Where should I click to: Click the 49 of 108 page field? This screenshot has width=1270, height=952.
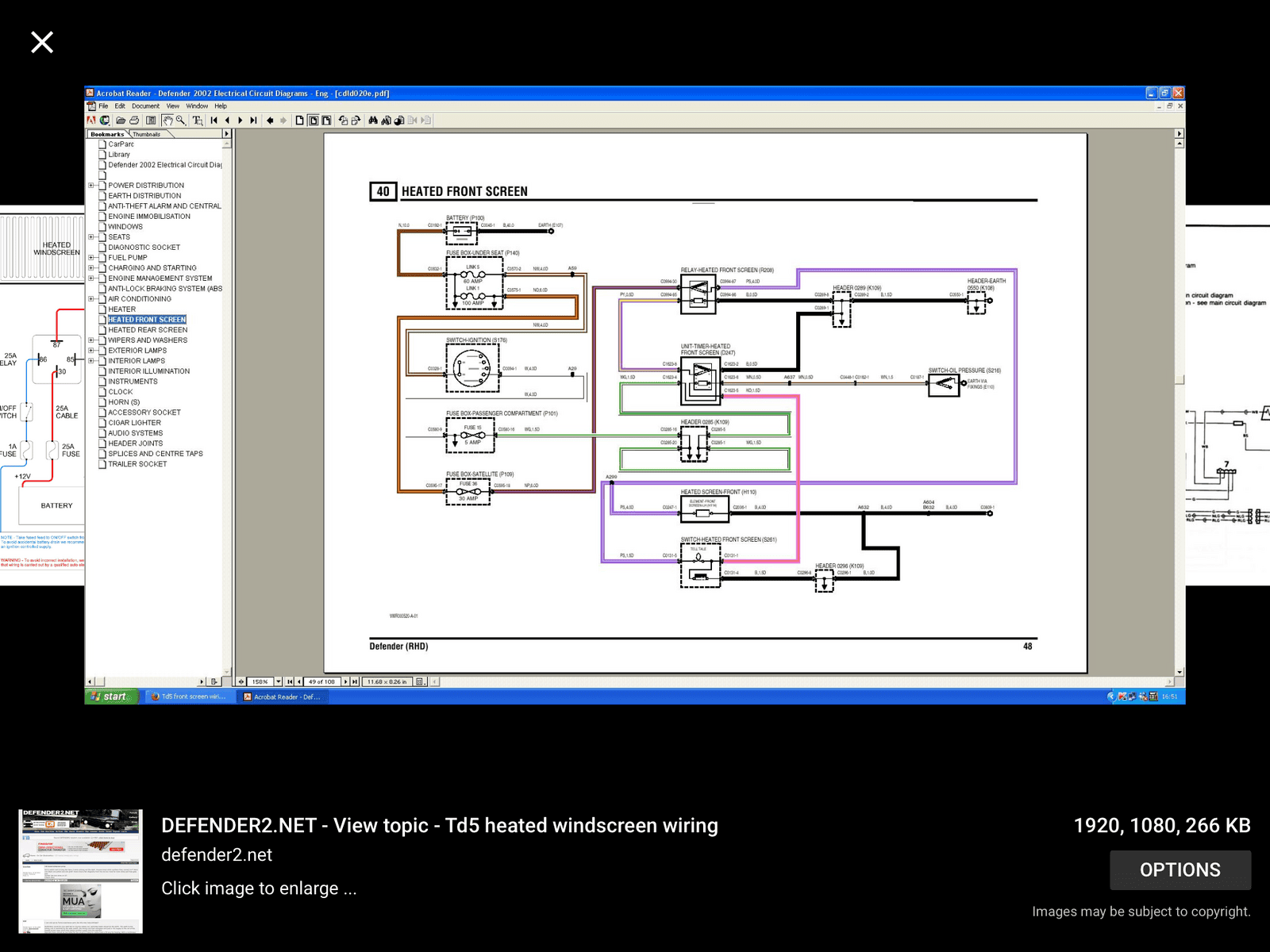(321, 681)
